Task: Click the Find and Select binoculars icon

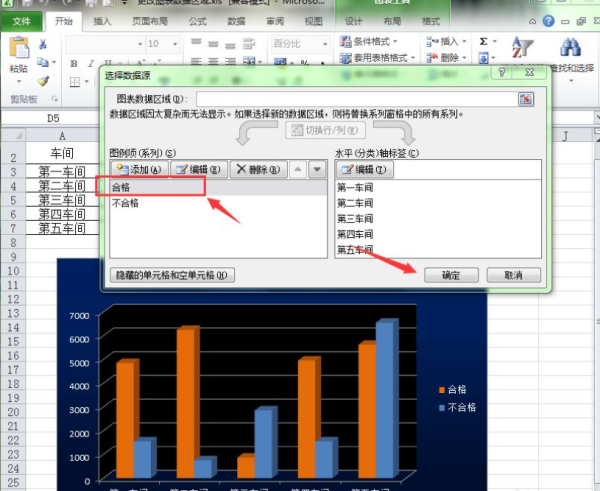Action: 571,47
